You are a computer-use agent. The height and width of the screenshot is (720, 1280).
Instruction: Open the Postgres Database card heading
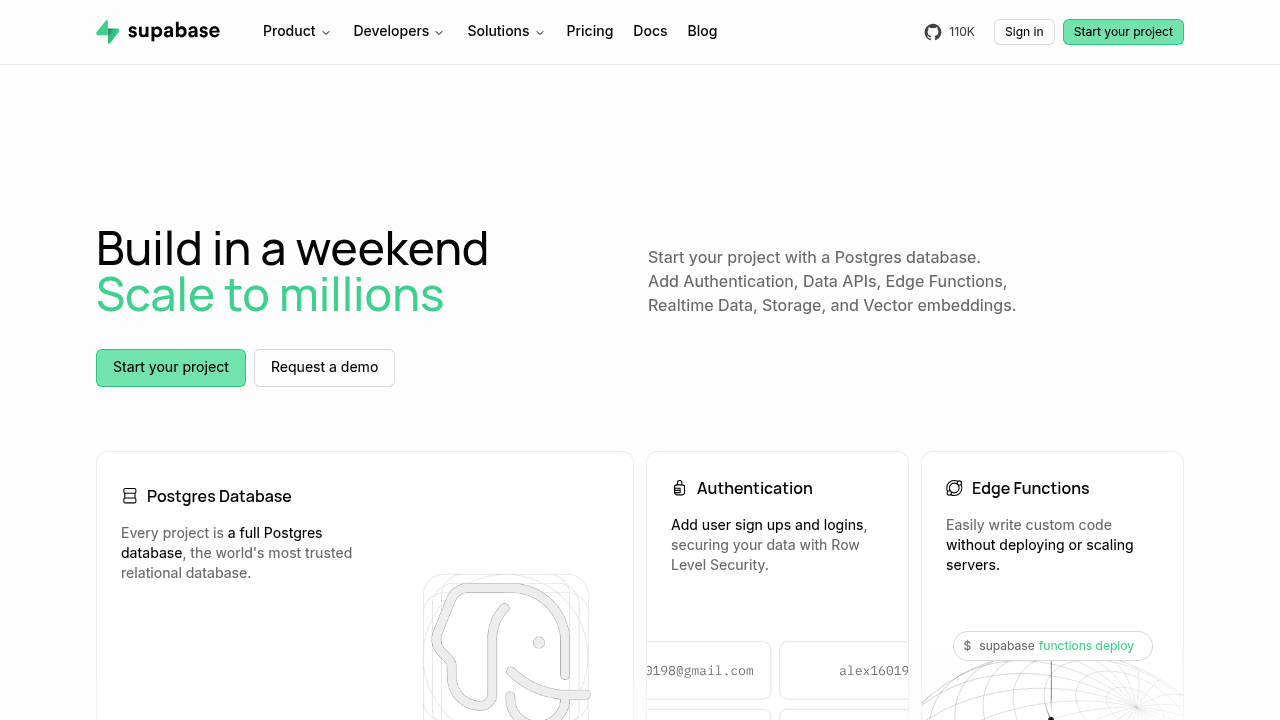(x=219, y=496)
